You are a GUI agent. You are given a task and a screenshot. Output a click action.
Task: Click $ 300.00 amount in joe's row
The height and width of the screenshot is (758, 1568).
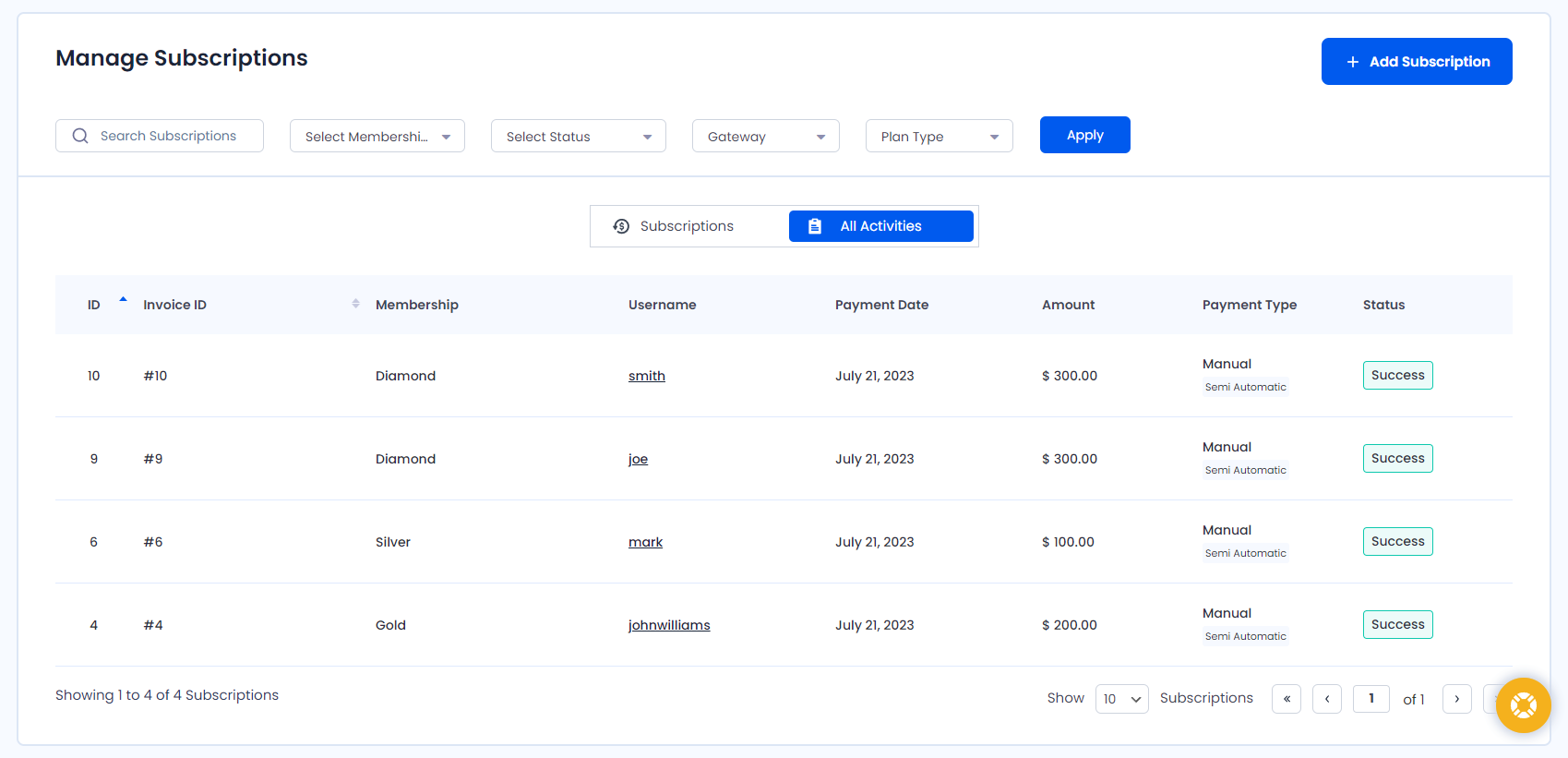pyautogui.click(x=1070, y=459)
